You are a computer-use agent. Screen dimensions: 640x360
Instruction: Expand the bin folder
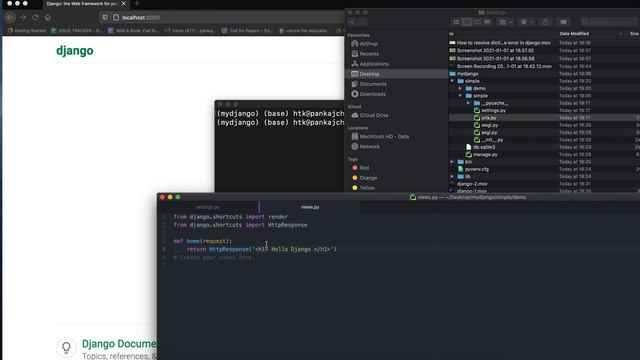tap(452, 162)
